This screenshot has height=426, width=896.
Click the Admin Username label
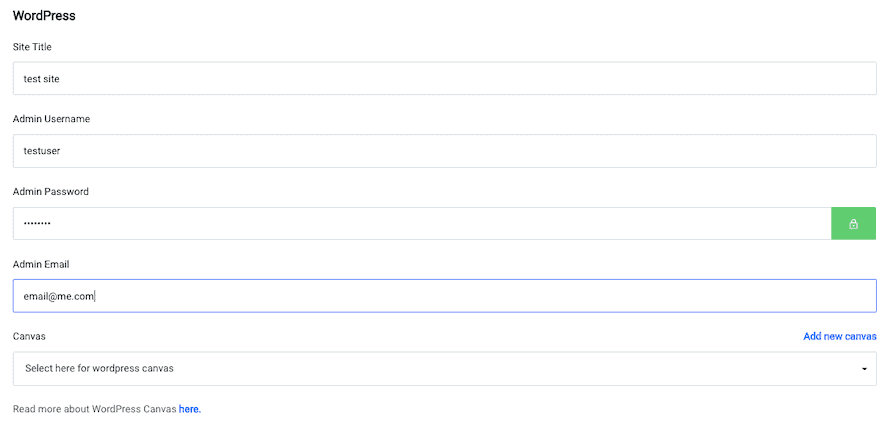point(51,119)
